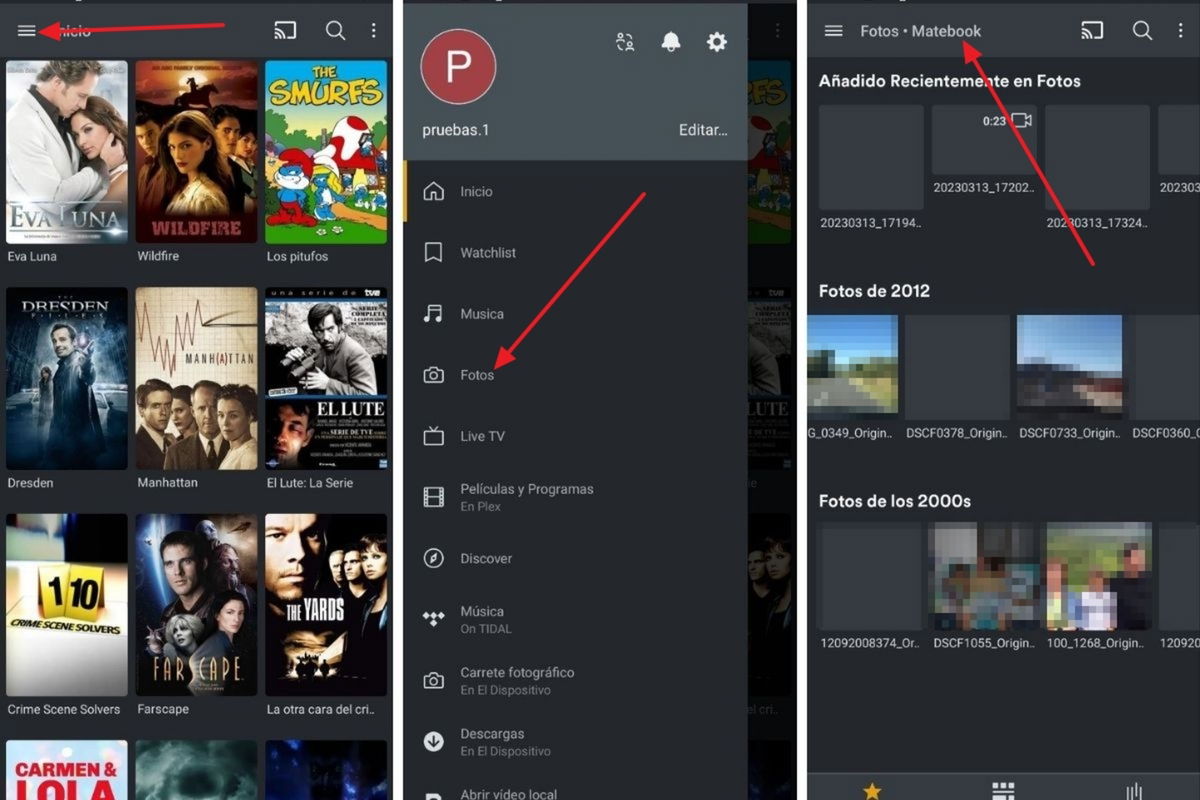The width and height of the screenshot is (1200, 800).
Task: Open search on the home screen
Action: 335,31
